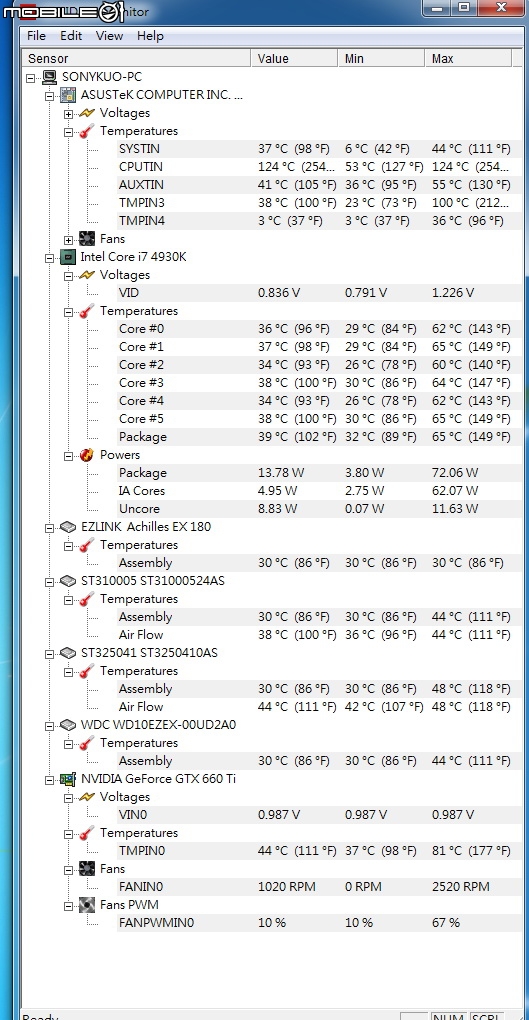529x1020 pixels.
Task: Click the 2520 RPM max fan value
Action: (461, 887)
